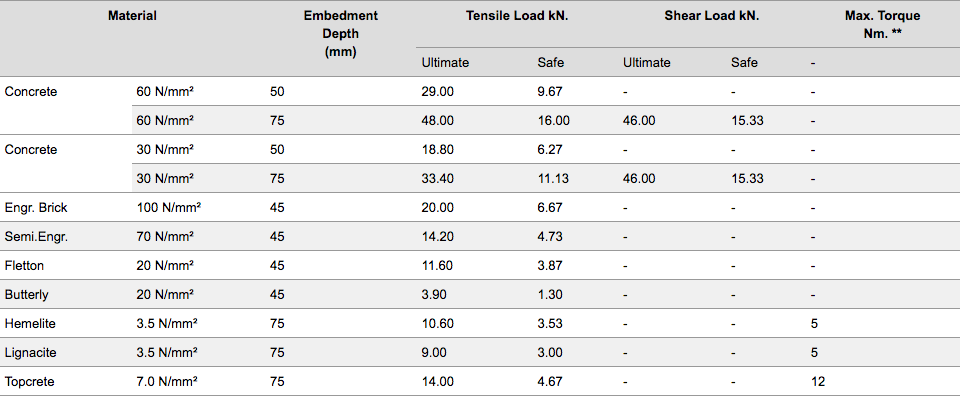Click the 33.40 ultimate tensile value
Image resolution: width=960 pixels, height=396 pixels.
tap(438, 179)
